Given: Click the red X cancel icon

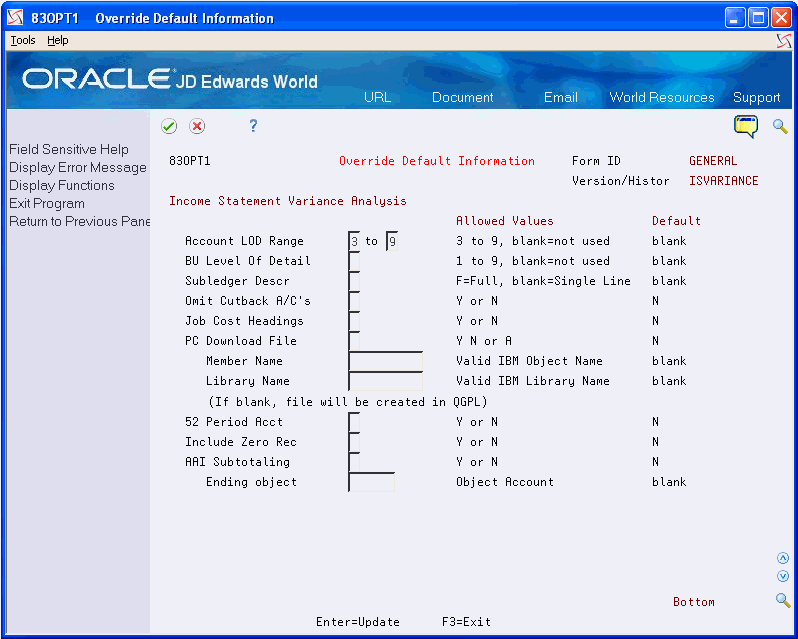Looking at the screenshot, I should [x=197, y=126].
